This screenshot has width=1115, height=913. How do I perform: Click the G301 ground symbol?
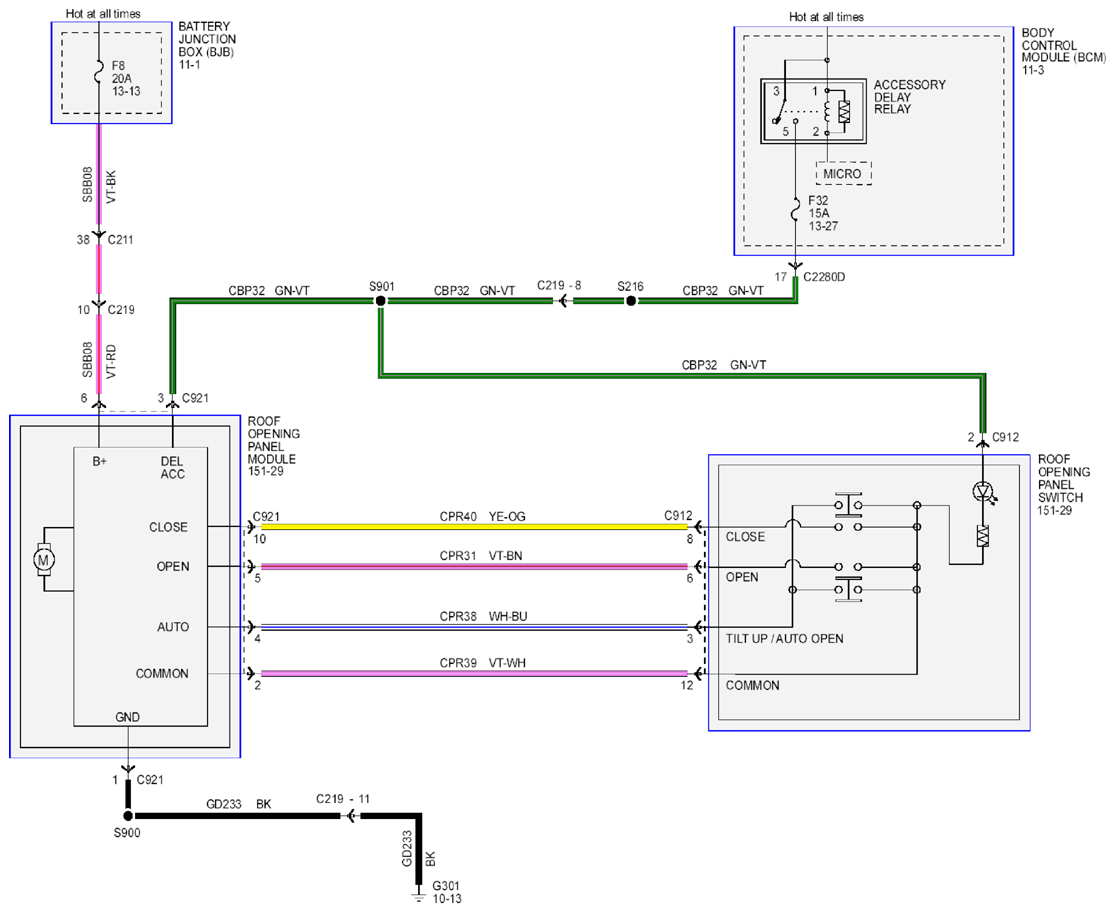click(419, 896)
